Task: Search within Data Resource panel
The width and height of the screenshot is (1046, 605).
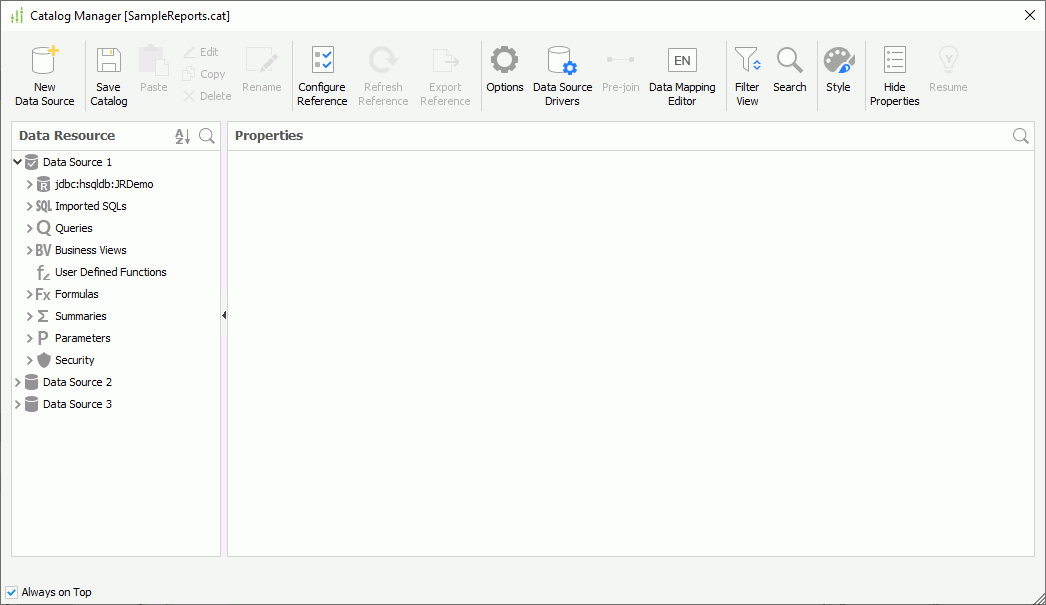Action: tap(207, 136)
